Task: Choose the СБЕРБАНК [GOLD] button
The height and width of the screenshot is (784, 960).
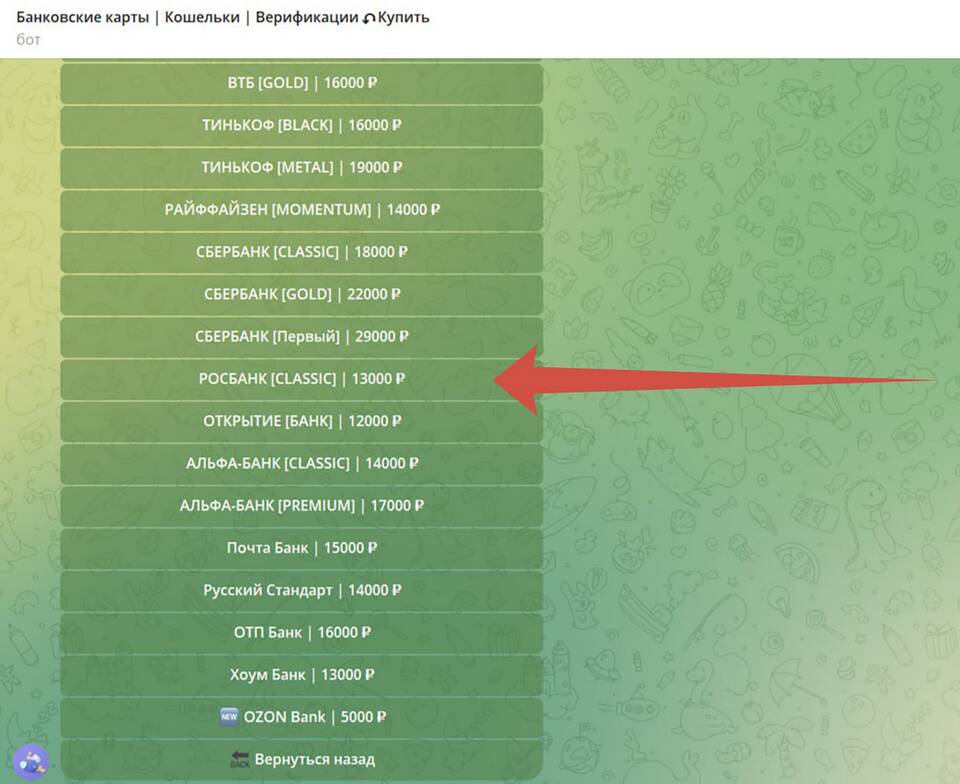Action: 301,295
